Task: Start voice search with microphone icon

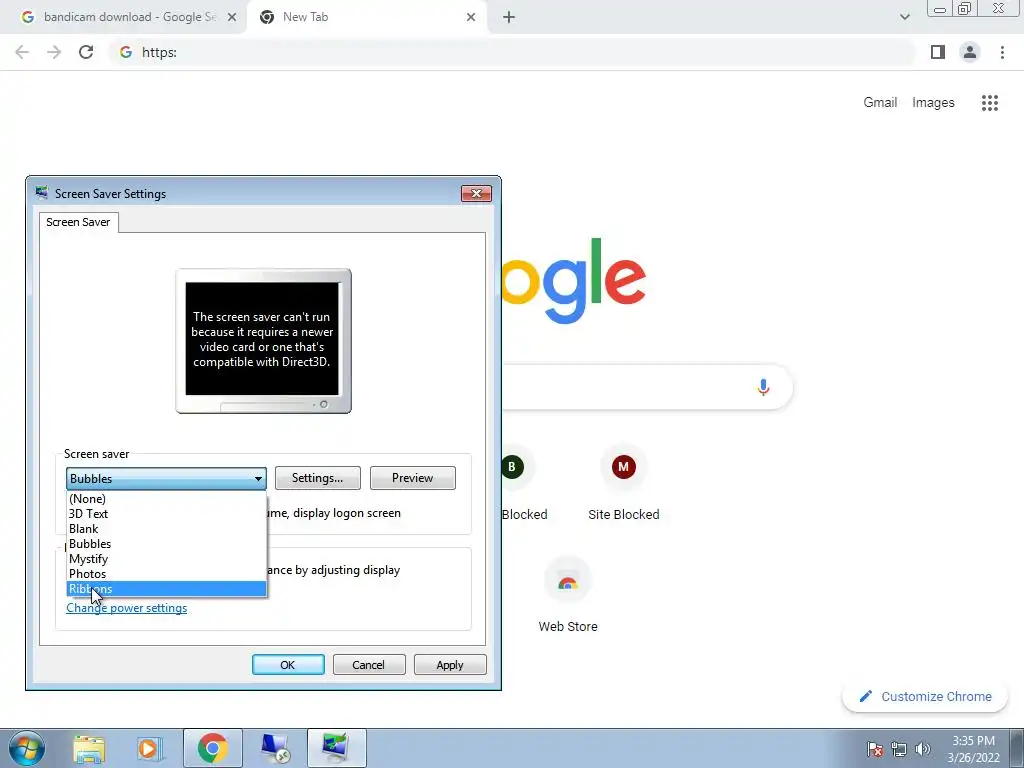Action: point(763,387)
